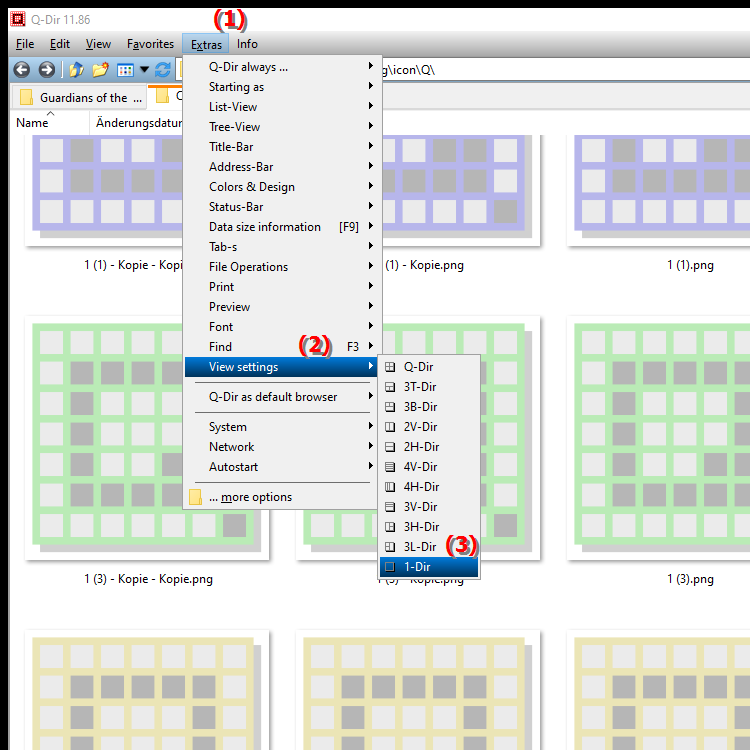
Task: Expand the Address-Bar submenu
Action: pyautogui.click(x=282, y=167)
